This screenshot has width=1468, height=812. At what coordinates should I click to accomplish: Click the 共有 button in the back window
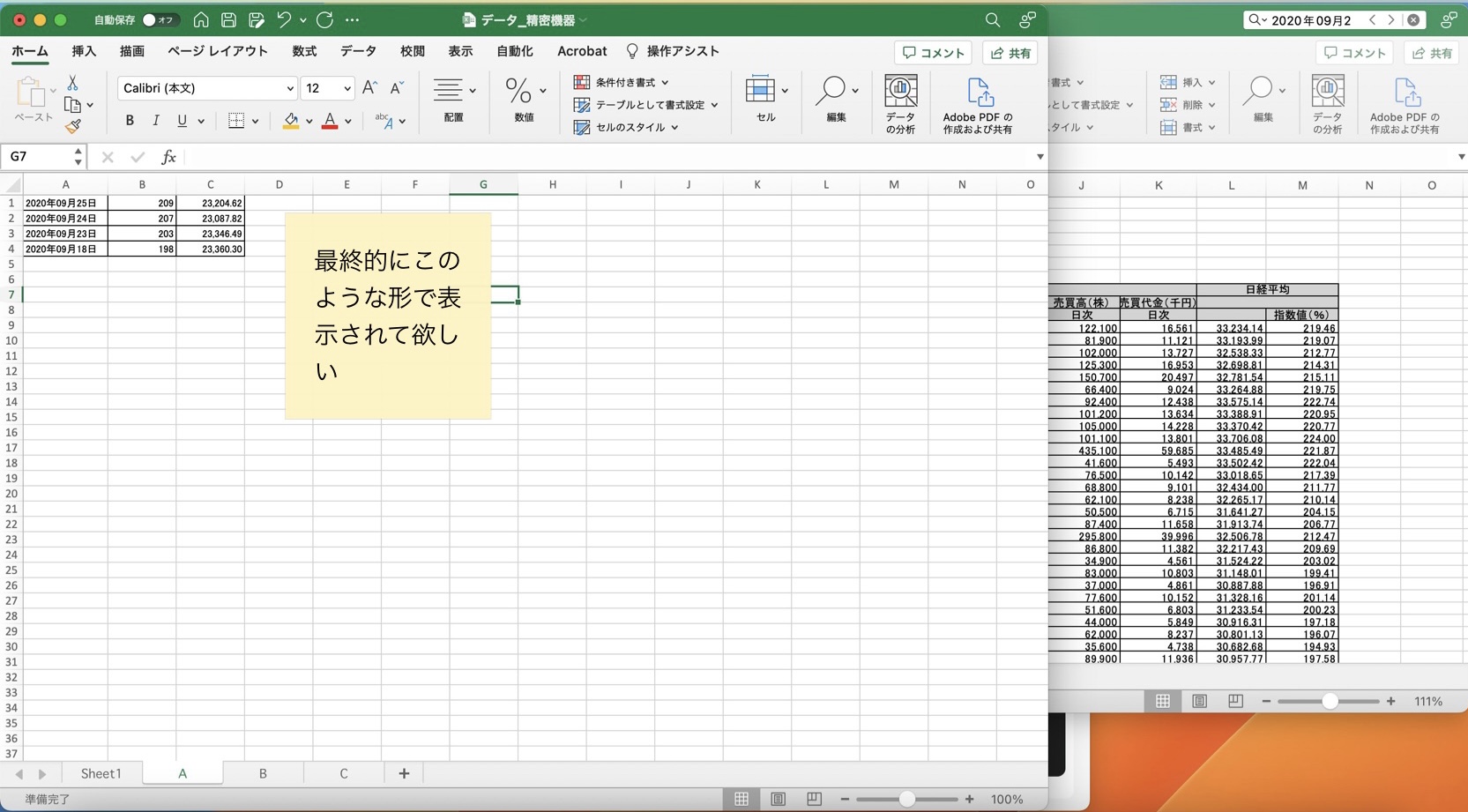tap(1432, 53)
